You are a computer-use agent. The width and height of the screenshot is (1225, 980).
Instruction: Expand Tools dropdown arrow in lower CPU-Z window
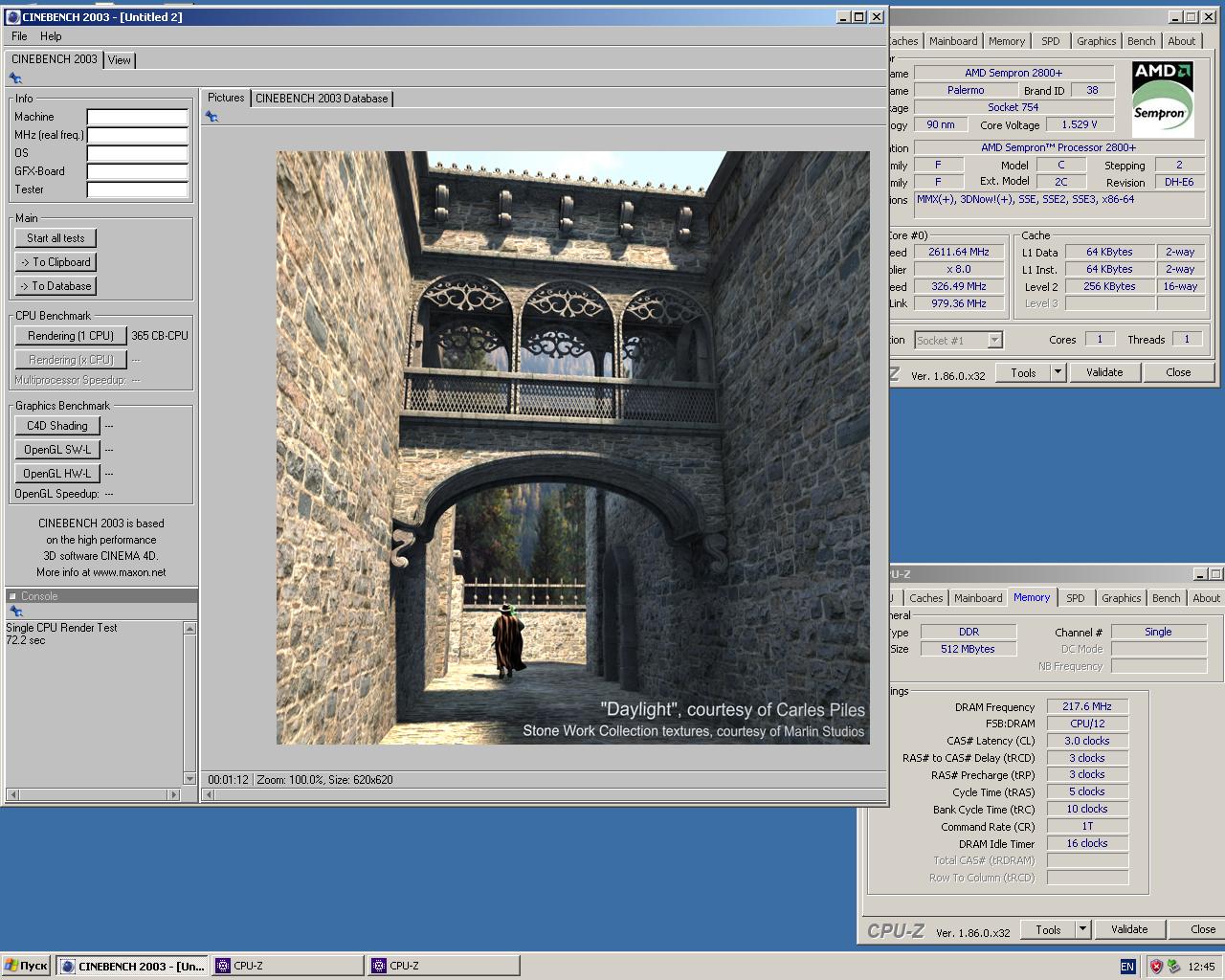(x=1083, y=929)
